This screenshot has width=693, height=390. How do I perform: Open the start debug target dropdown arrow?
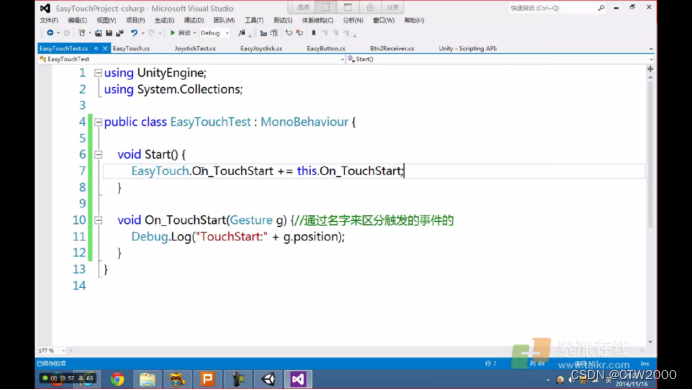194,33
